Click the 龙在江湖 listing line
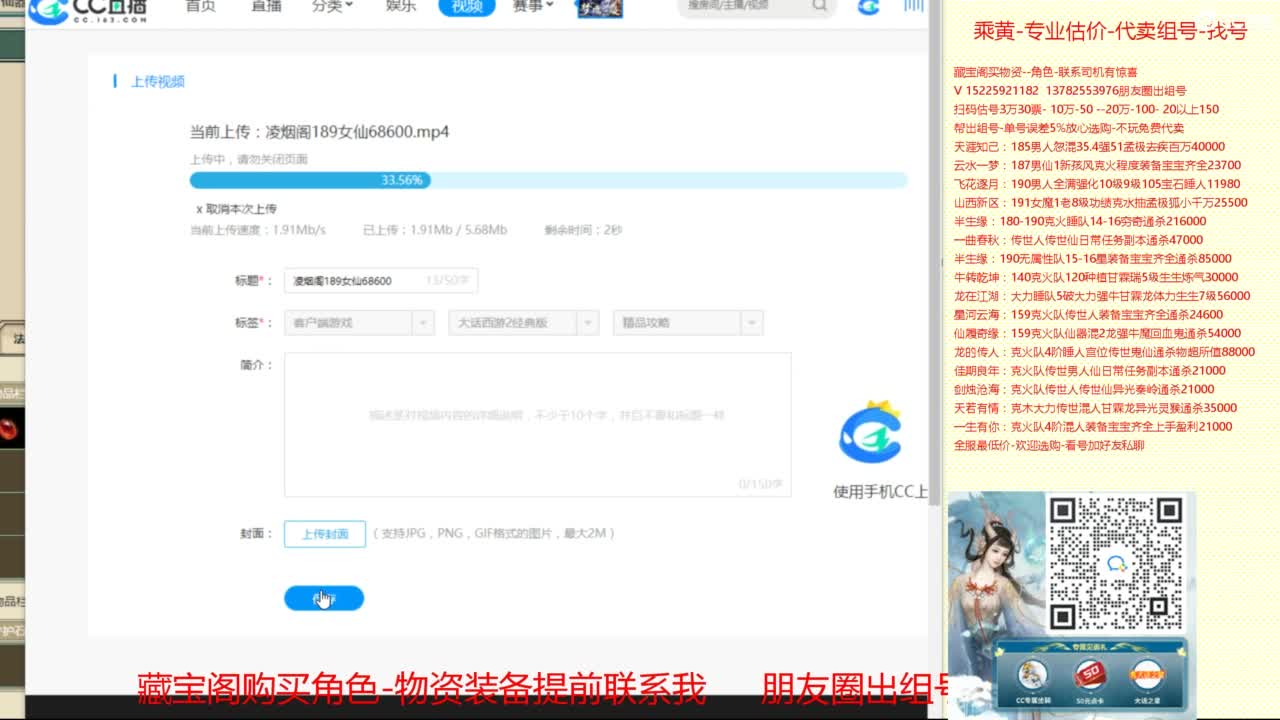 pyautogui.click(x=1102, y=297)
